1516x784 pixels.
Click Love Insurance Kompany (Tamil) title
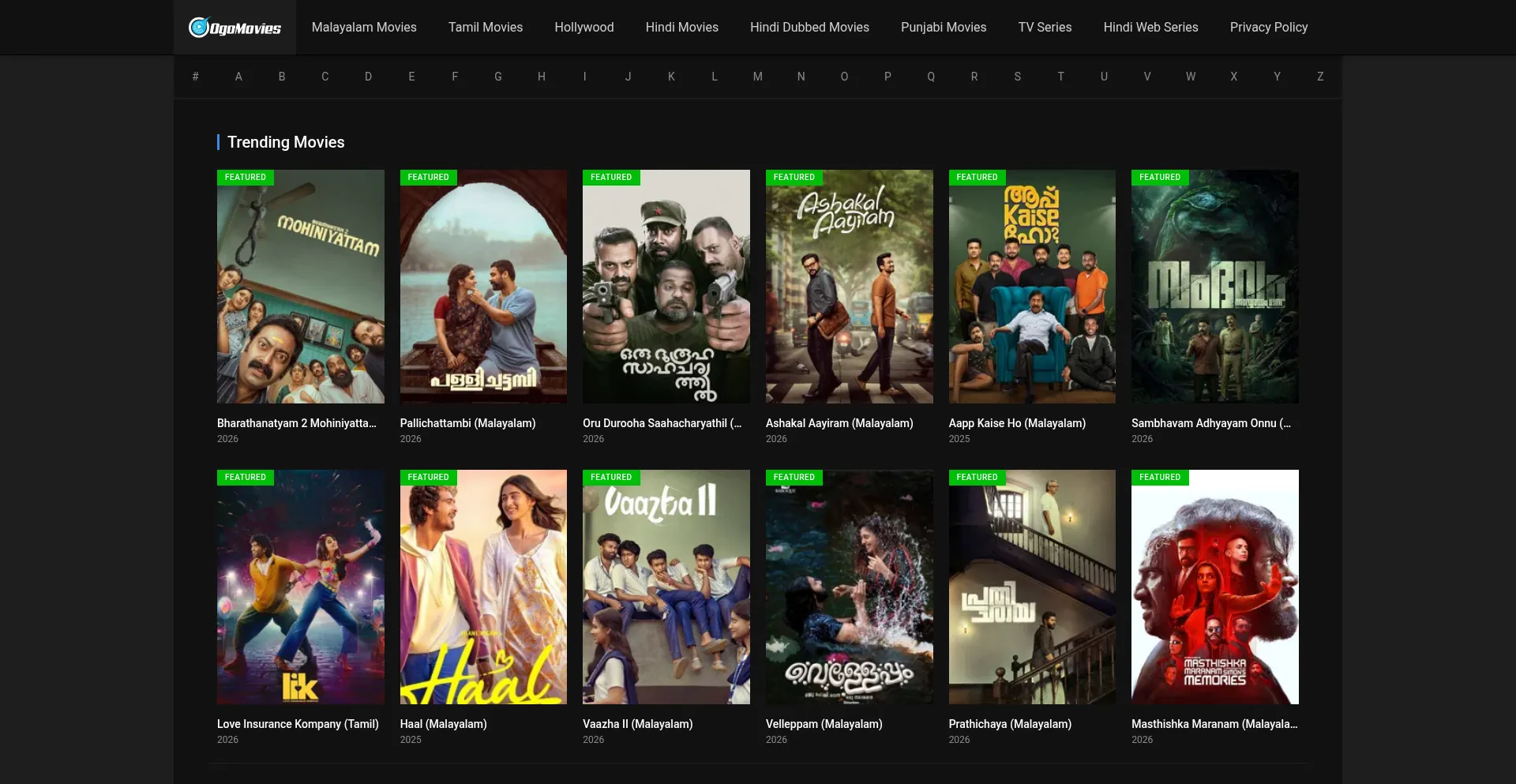(x=298, y=724)
